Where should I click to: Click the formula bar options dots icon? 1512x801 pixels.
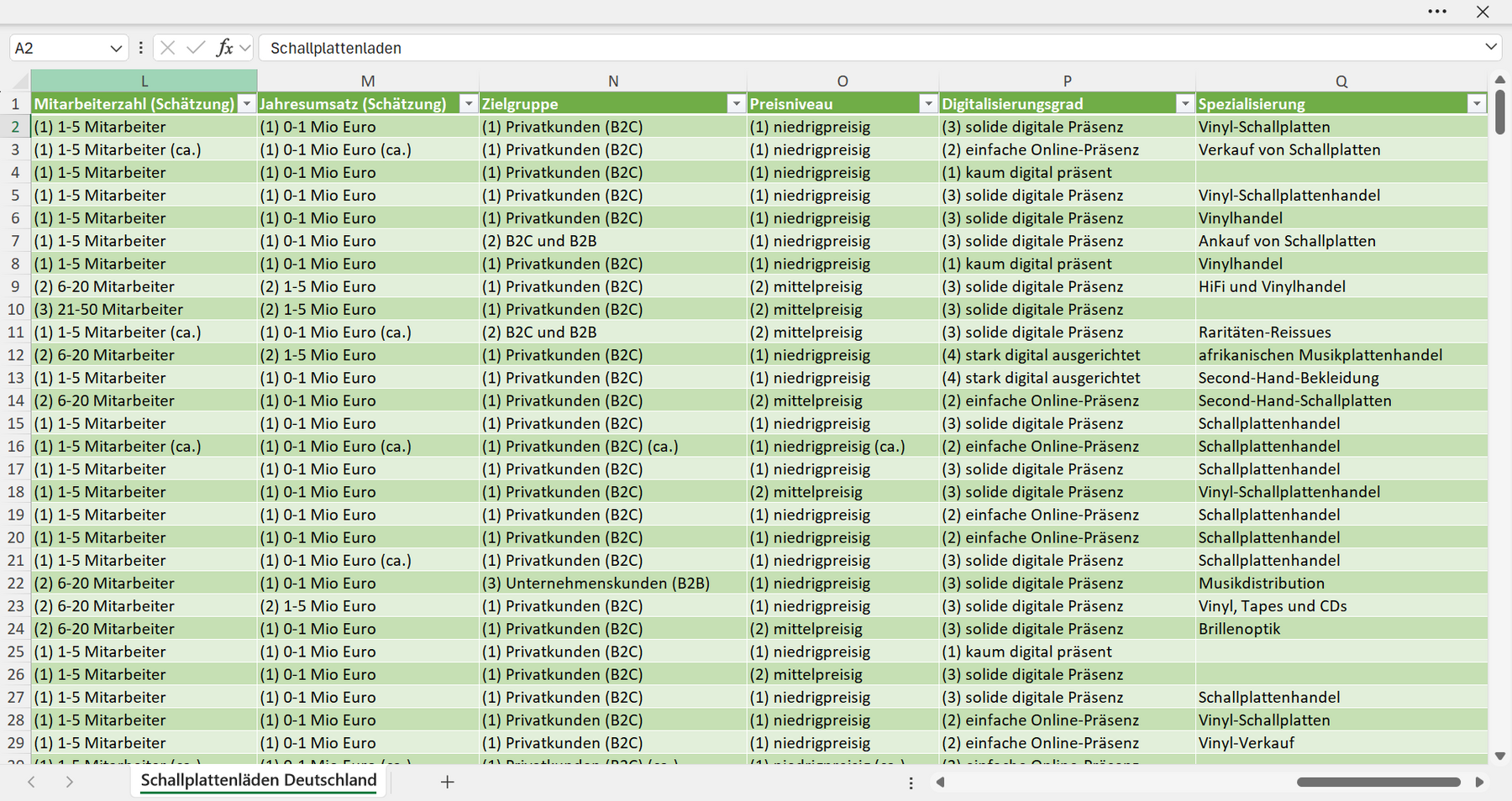pyautogui.click(x=140, y=48)
